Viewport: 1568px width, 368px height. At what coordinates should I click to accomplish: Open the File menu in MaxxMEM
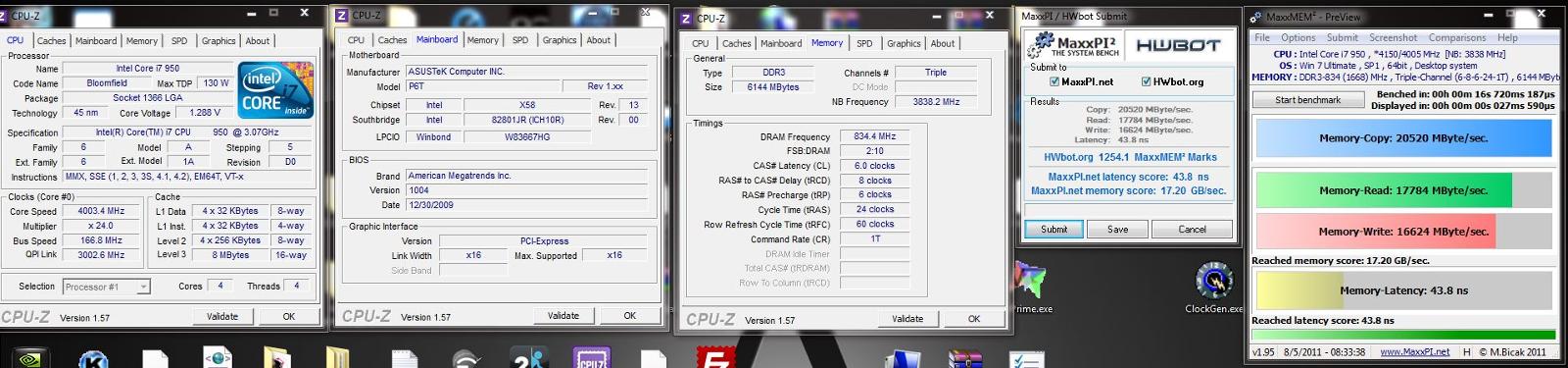tap(1262, 37)
